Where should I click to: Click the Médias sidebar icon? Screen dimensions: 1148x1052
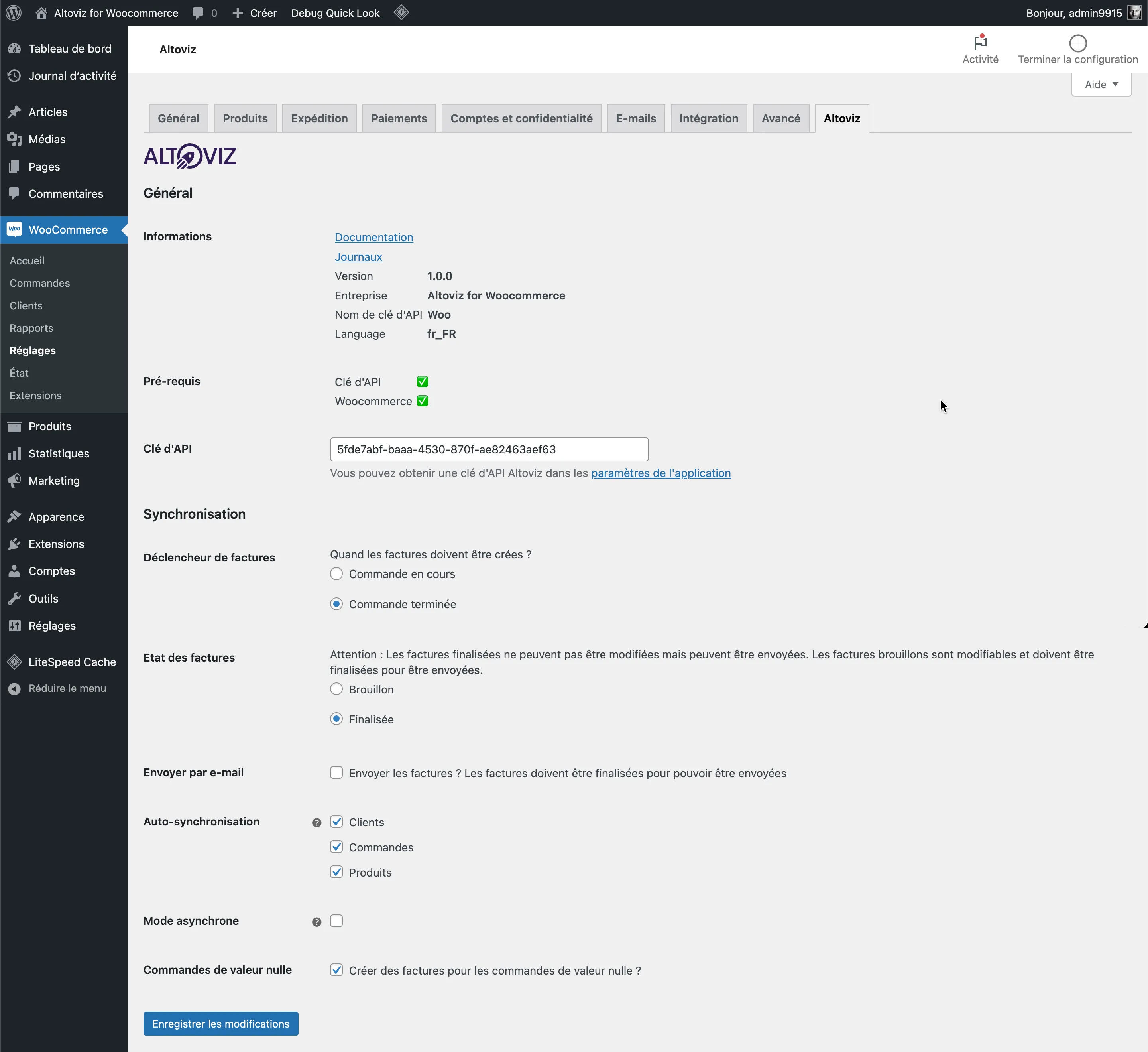point(14,139)
